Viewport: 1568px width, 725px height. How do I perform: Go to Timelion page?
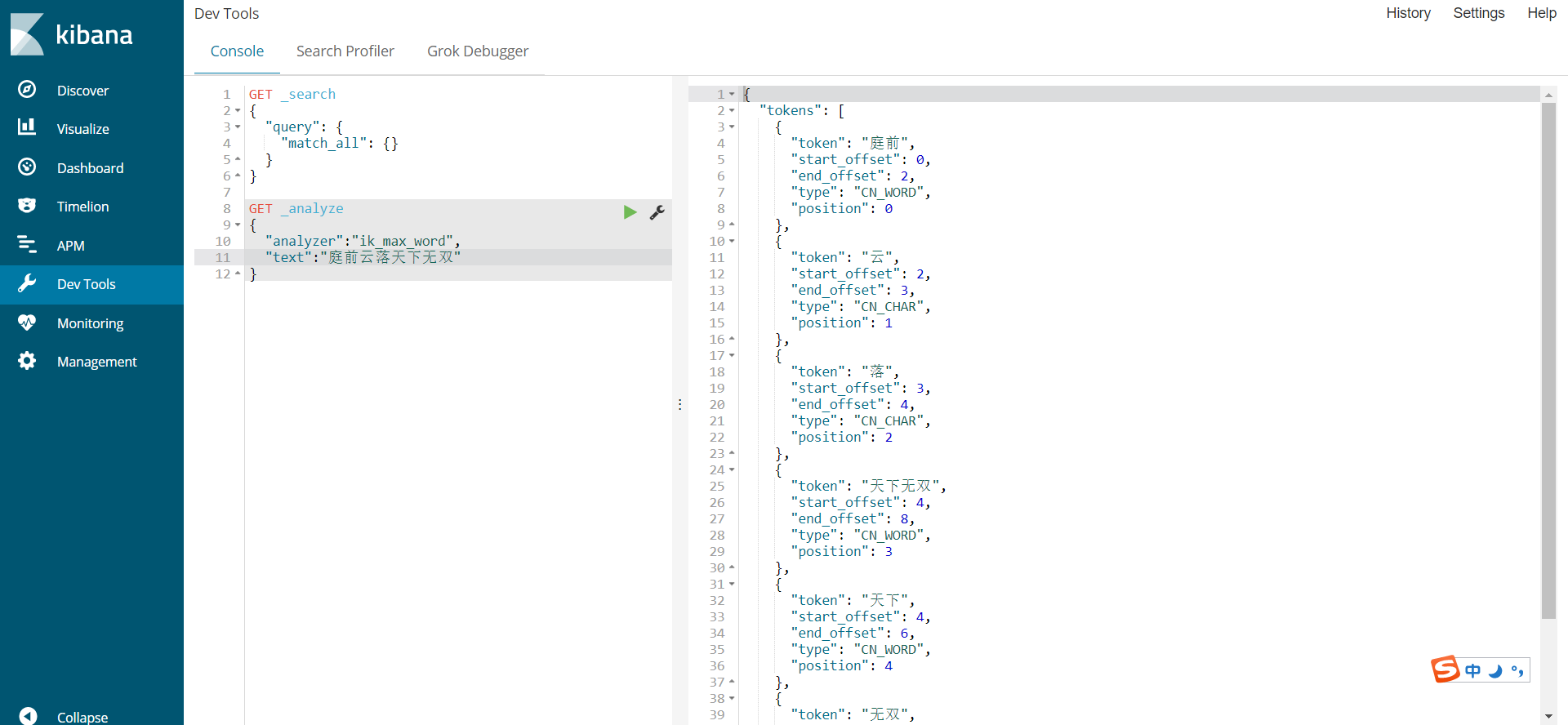83,207
